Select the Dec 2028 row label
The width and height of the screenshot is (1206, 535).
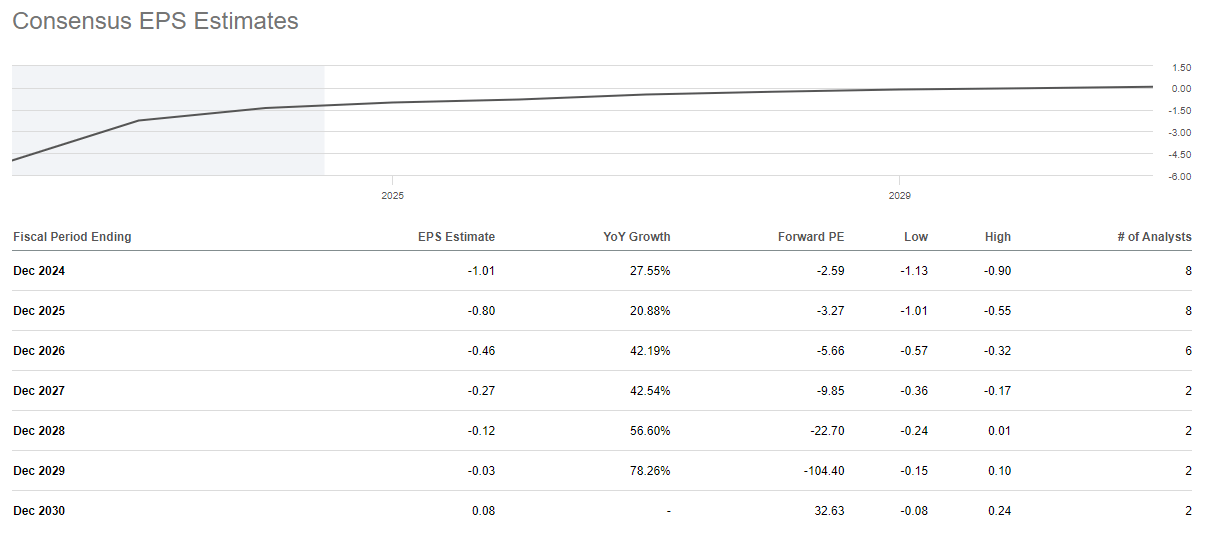(x=39, y=431)
